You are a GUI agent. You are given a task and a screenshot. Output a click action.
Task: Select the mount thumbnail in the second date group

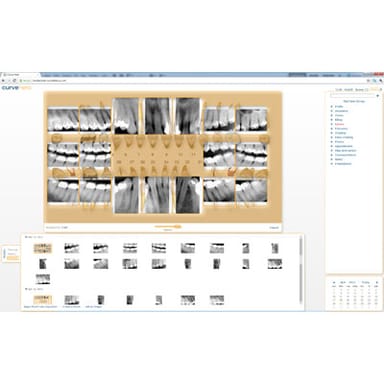tap(43, 300)
